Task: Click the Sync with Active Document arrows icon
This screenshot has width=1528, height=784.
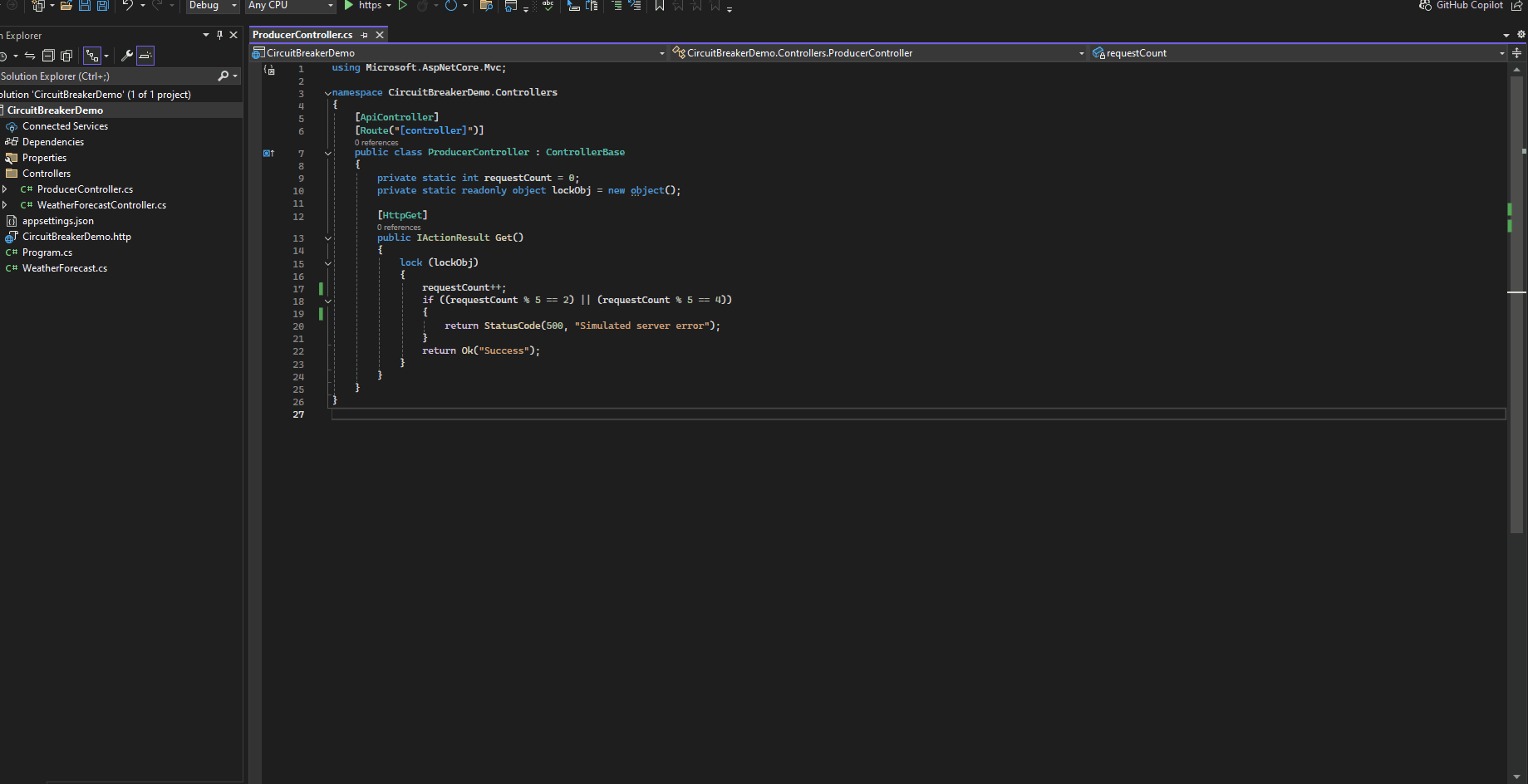Action: click(30, 56)
